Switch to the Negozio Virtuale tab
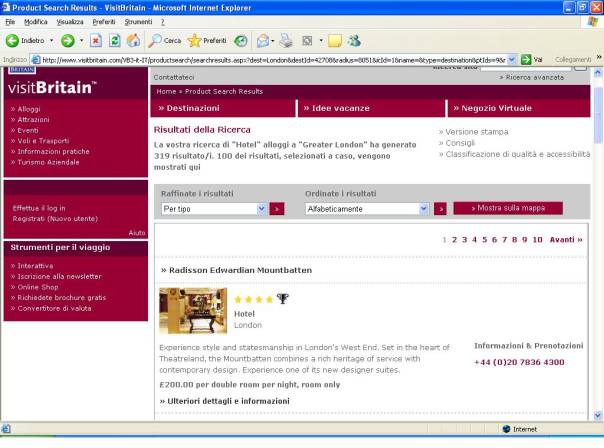Screen dimensions: 604x448 (x=519, y=108)
